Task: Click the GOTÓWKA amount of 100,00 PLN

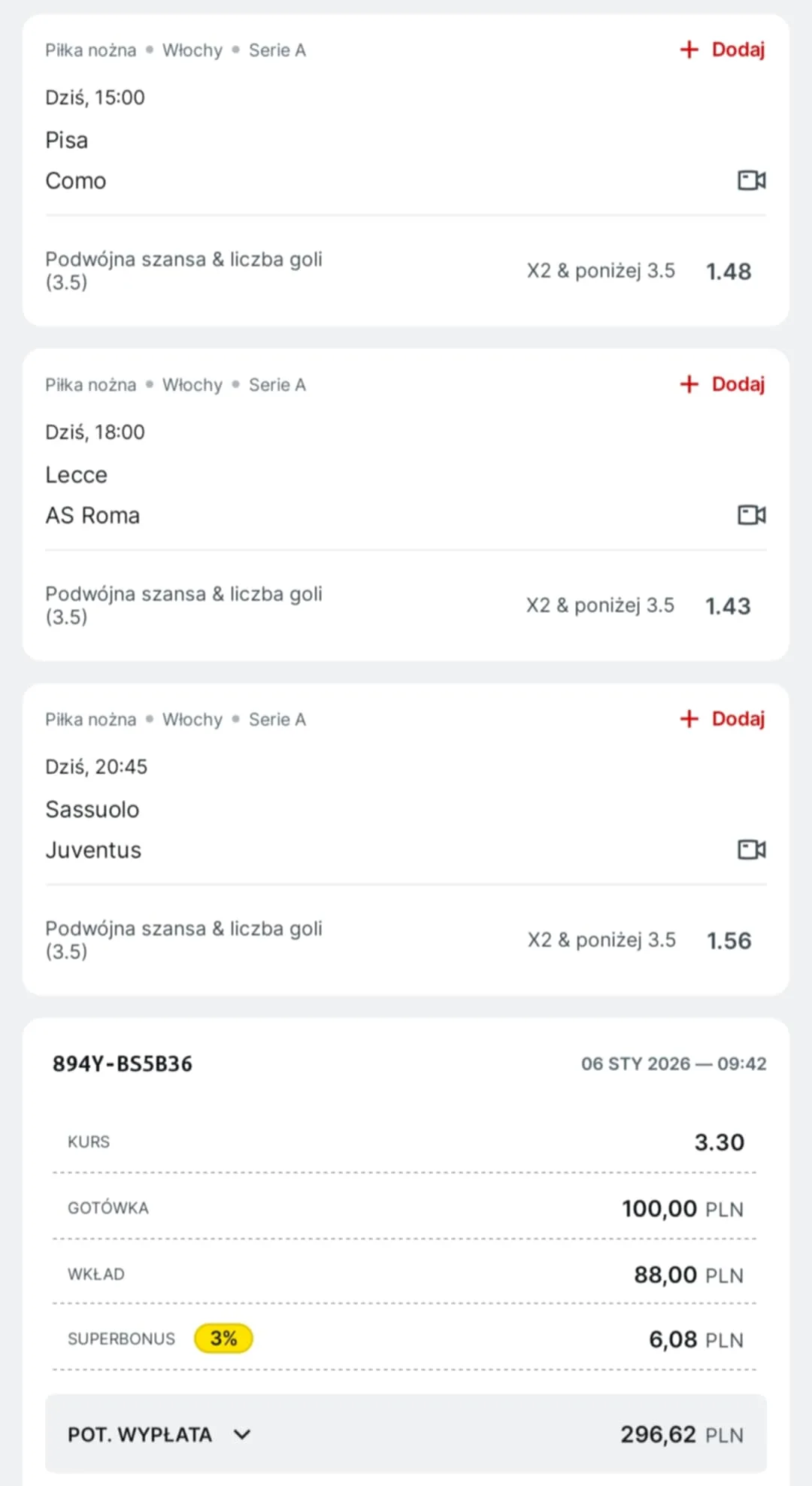Action: click(x=680, y=1208)
